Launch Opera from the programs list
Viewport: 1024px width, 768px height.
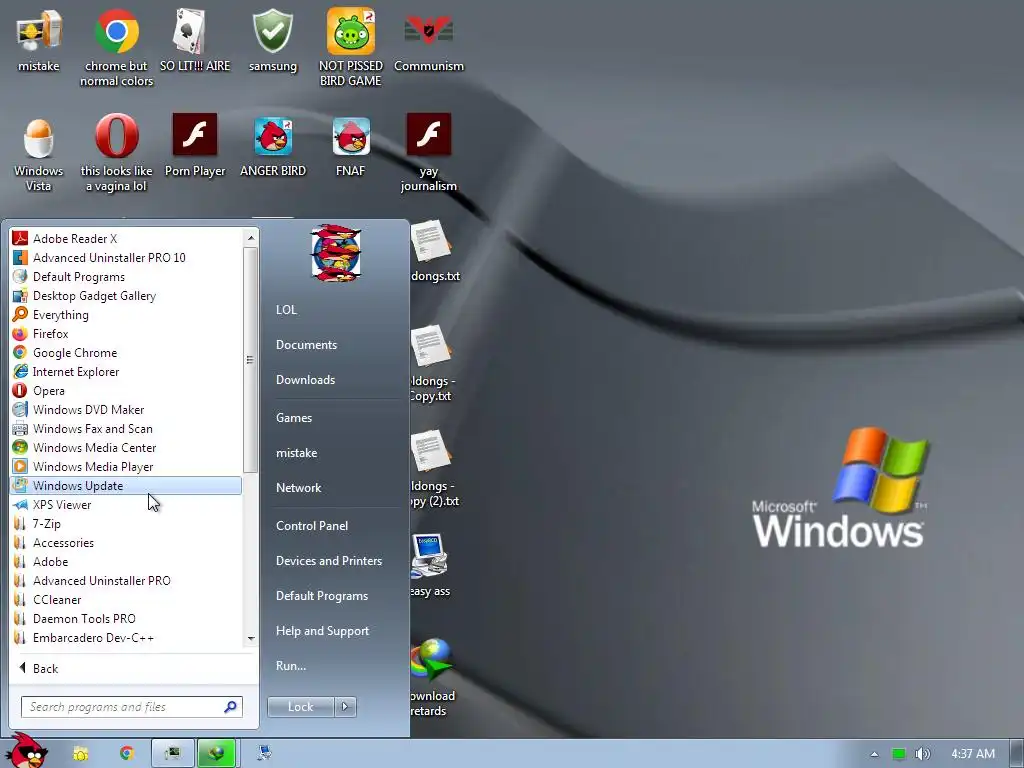click(126, 390)
